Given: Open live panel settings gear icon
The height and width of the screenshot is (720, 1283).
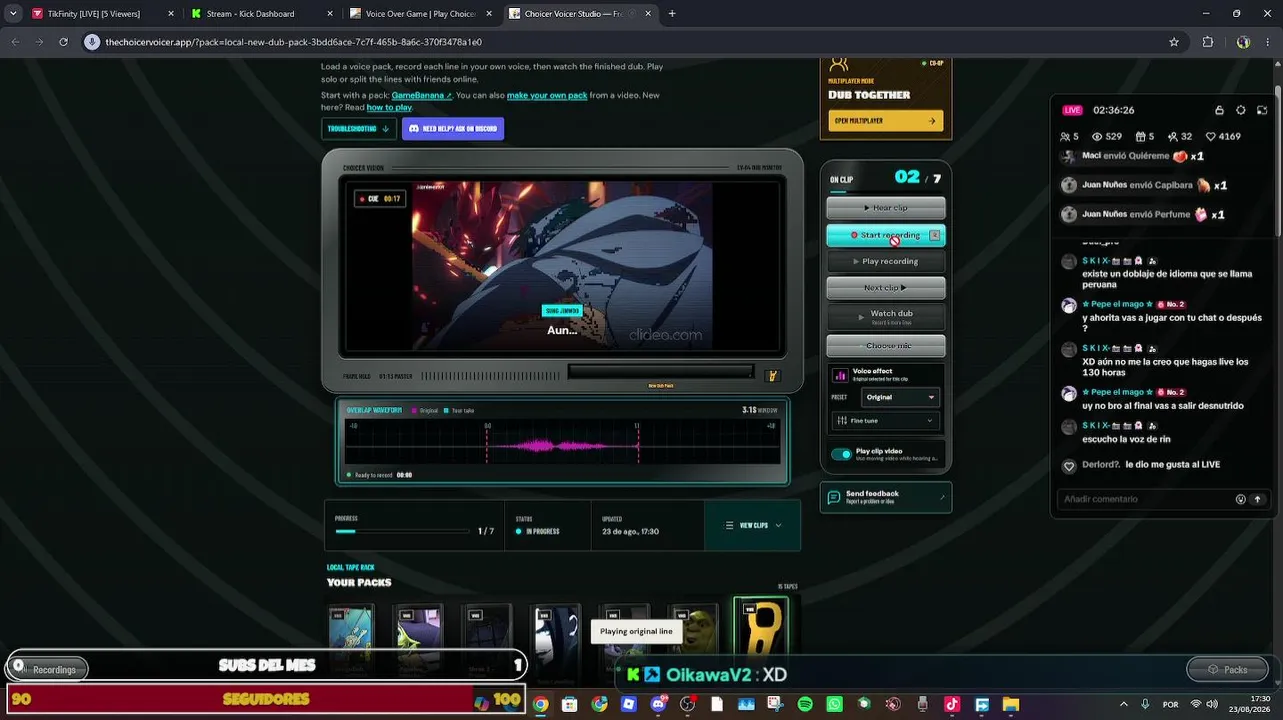Looking at the screenshot, I should click(1241, 110).
